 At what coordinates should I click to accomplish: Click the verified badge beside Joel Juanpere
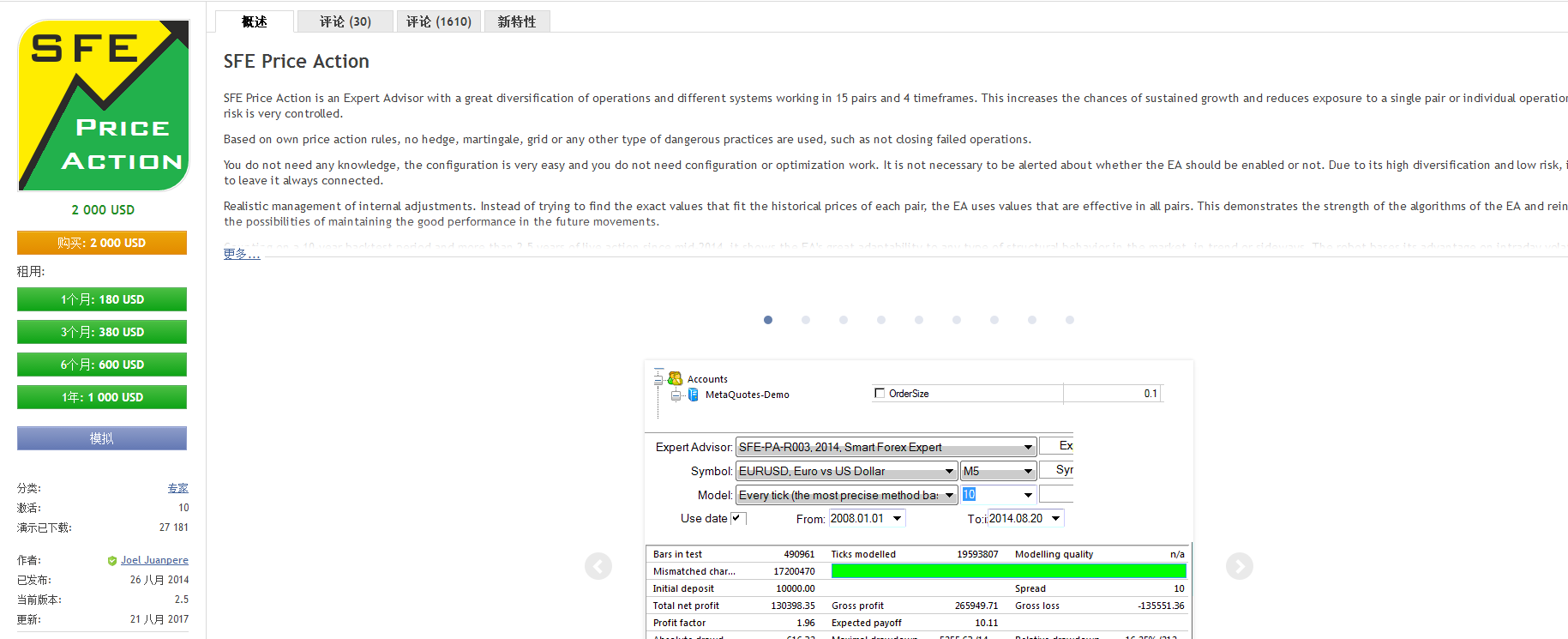click(x=112, y=561)
